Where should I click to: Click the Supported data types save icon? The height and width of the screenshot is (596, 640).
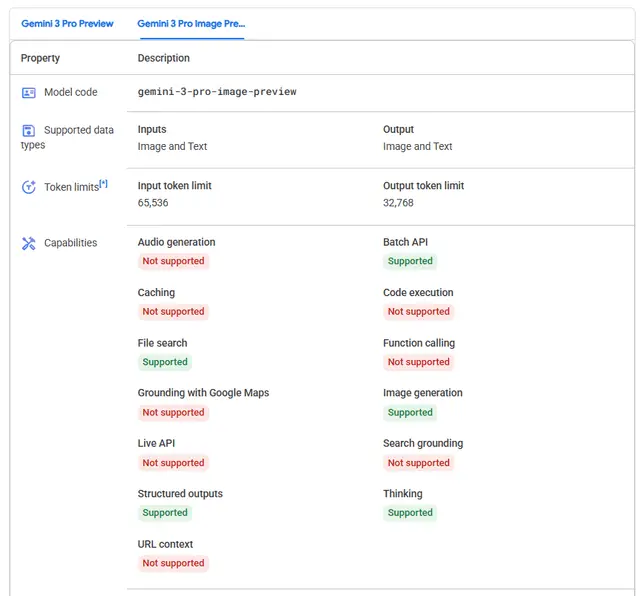click(29, 131)
